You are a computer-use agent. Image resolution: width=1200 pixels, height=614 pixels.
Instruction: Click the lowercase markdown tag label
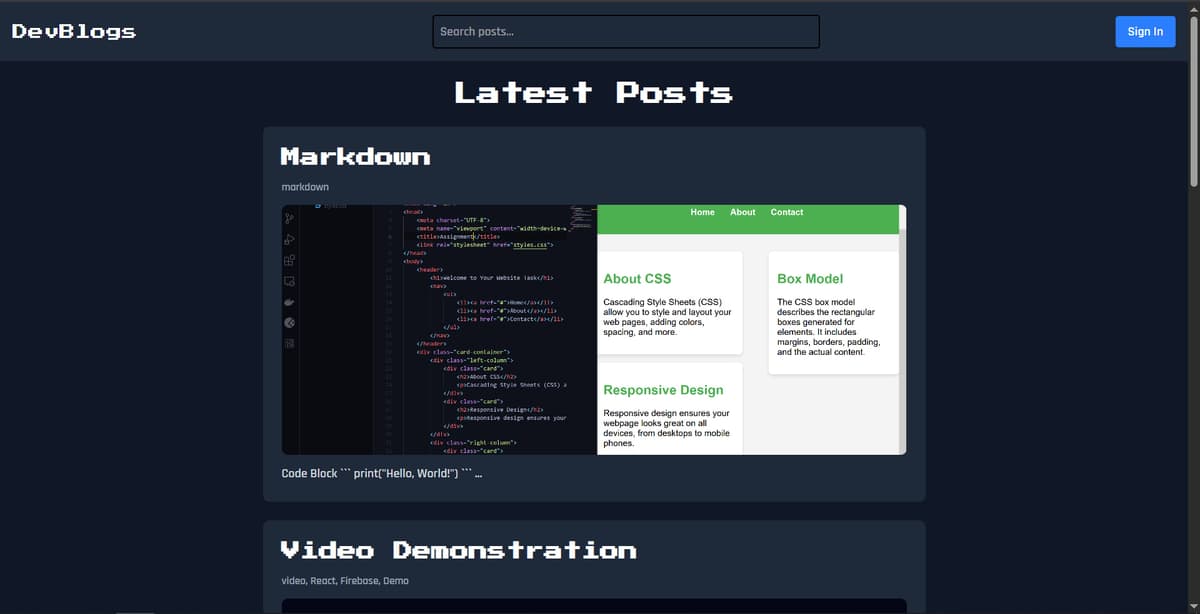click(x=305, y=187)
